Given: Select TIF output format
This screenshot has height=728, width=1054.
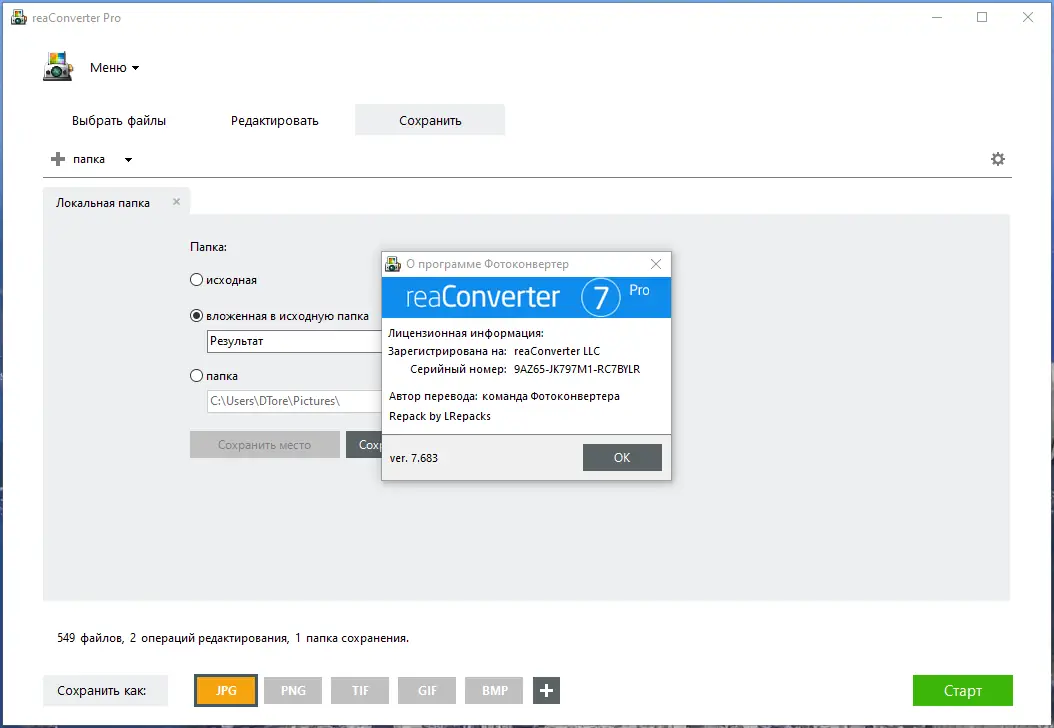Looking at the screenshot, I should coord(359,690).
